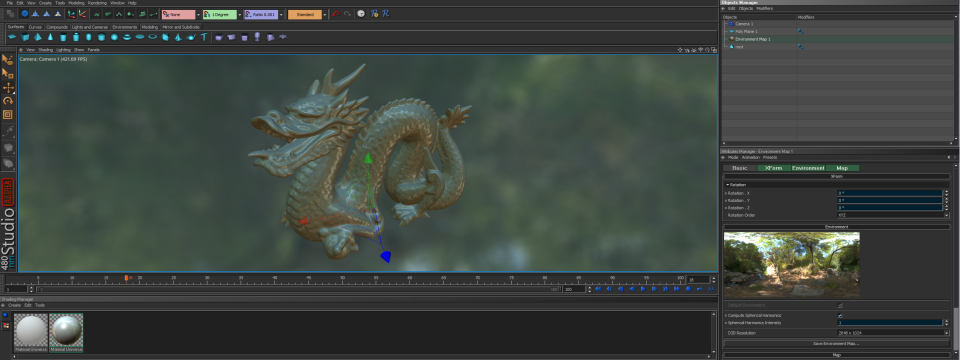The width and height of the screenshot is (960, 360).
Task: Select the scale tool in left toolbar
Action: pyautogui.click(x=8, y=114)
